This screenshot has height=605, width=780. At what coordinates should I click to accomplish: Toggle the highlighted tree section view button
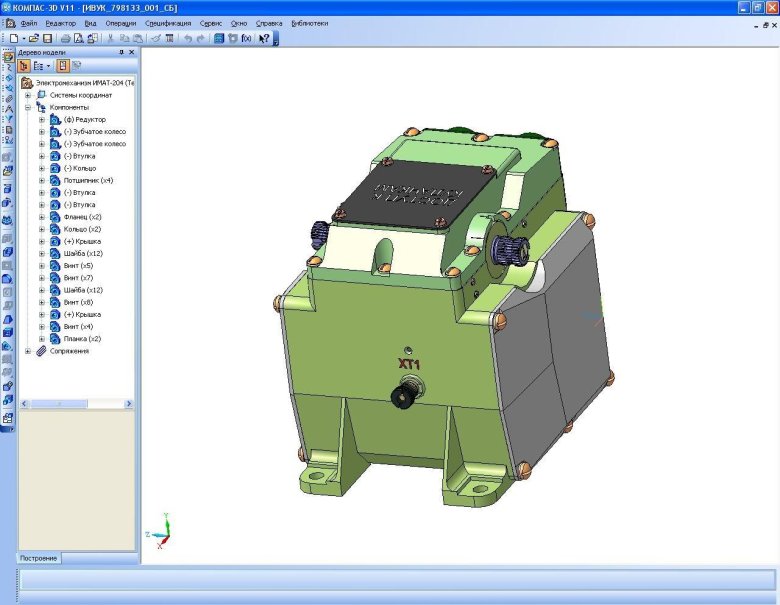[x=62, y=66]
